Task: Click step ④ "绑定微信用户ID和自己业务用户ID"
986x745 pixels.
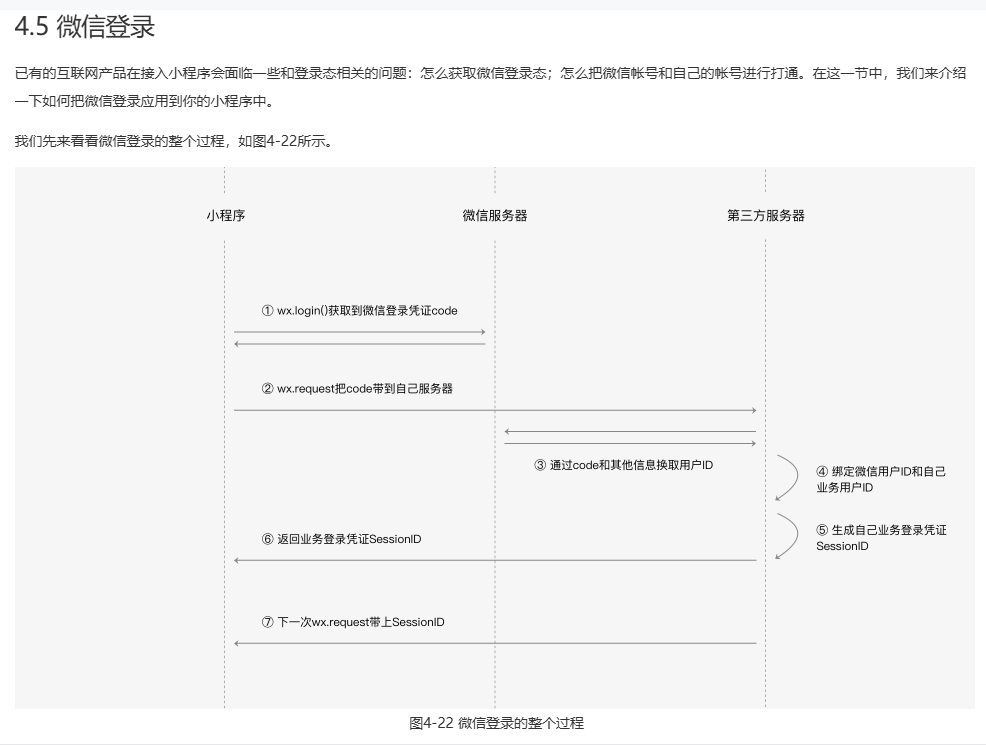Action: point(880,479)
